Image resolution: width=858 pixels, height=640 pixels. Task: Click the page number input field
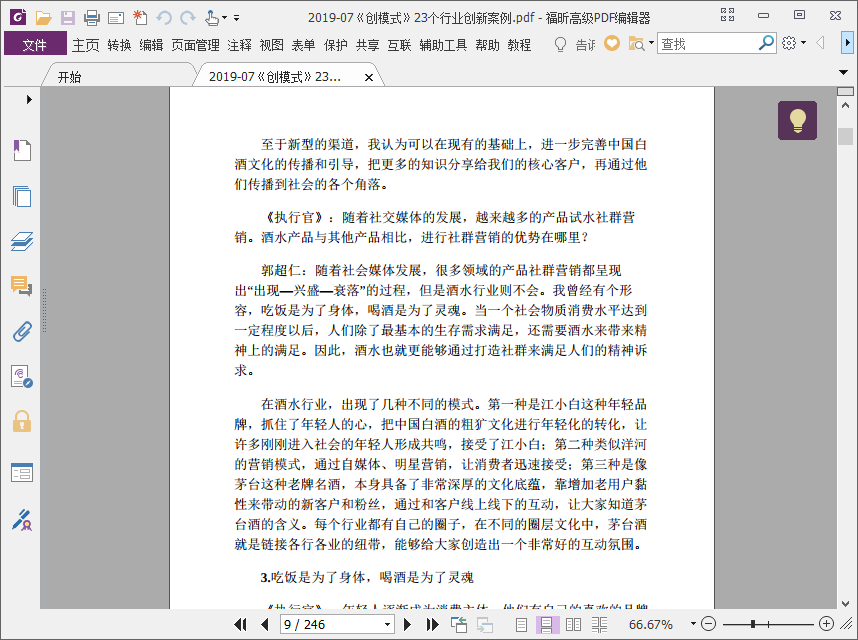pos(331,624)
